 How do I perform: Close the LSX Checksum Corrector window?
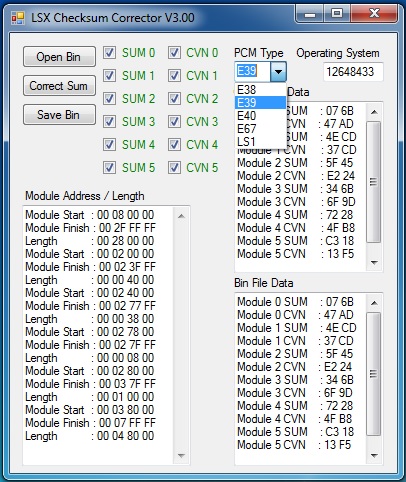pyautogui.click(x=374, y=14)
